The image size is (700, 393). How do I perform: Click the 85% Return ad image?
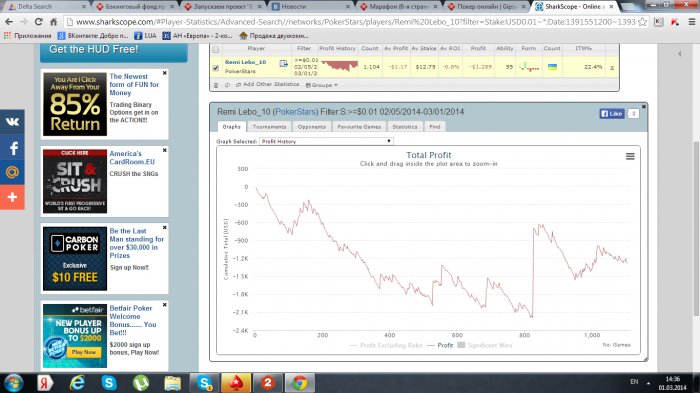75,104
